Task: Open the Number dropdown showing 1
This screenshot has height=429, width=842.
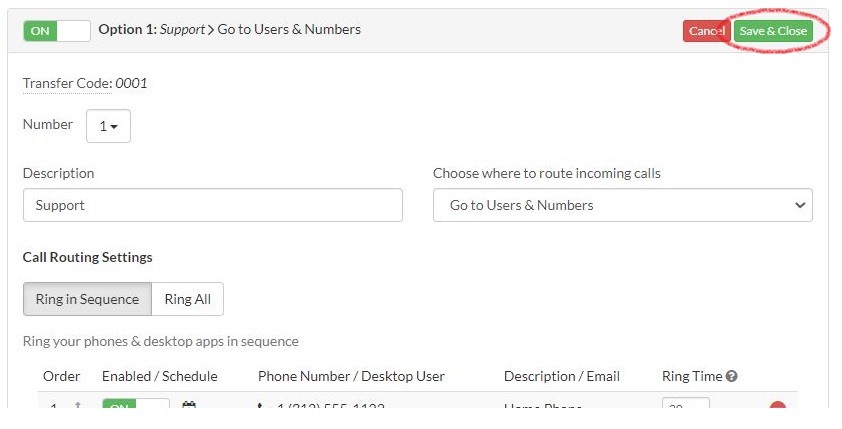Action: (108, 126)
